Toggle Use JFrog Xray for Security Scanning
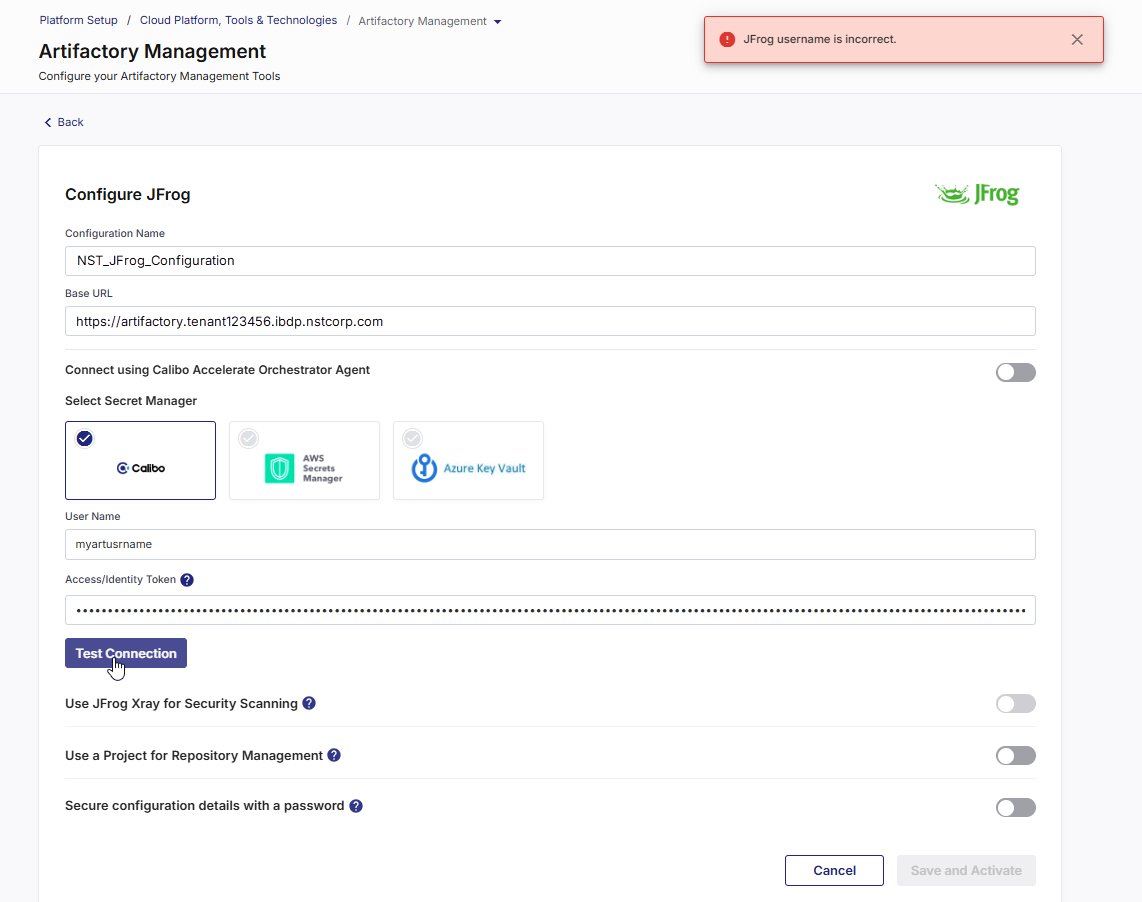This screenshot has height=902, width=1142. 1015,704
